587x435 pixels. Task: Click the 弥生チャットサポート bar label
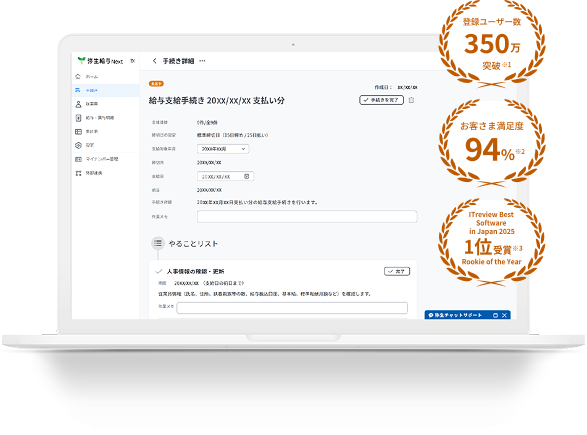point(458,315)
